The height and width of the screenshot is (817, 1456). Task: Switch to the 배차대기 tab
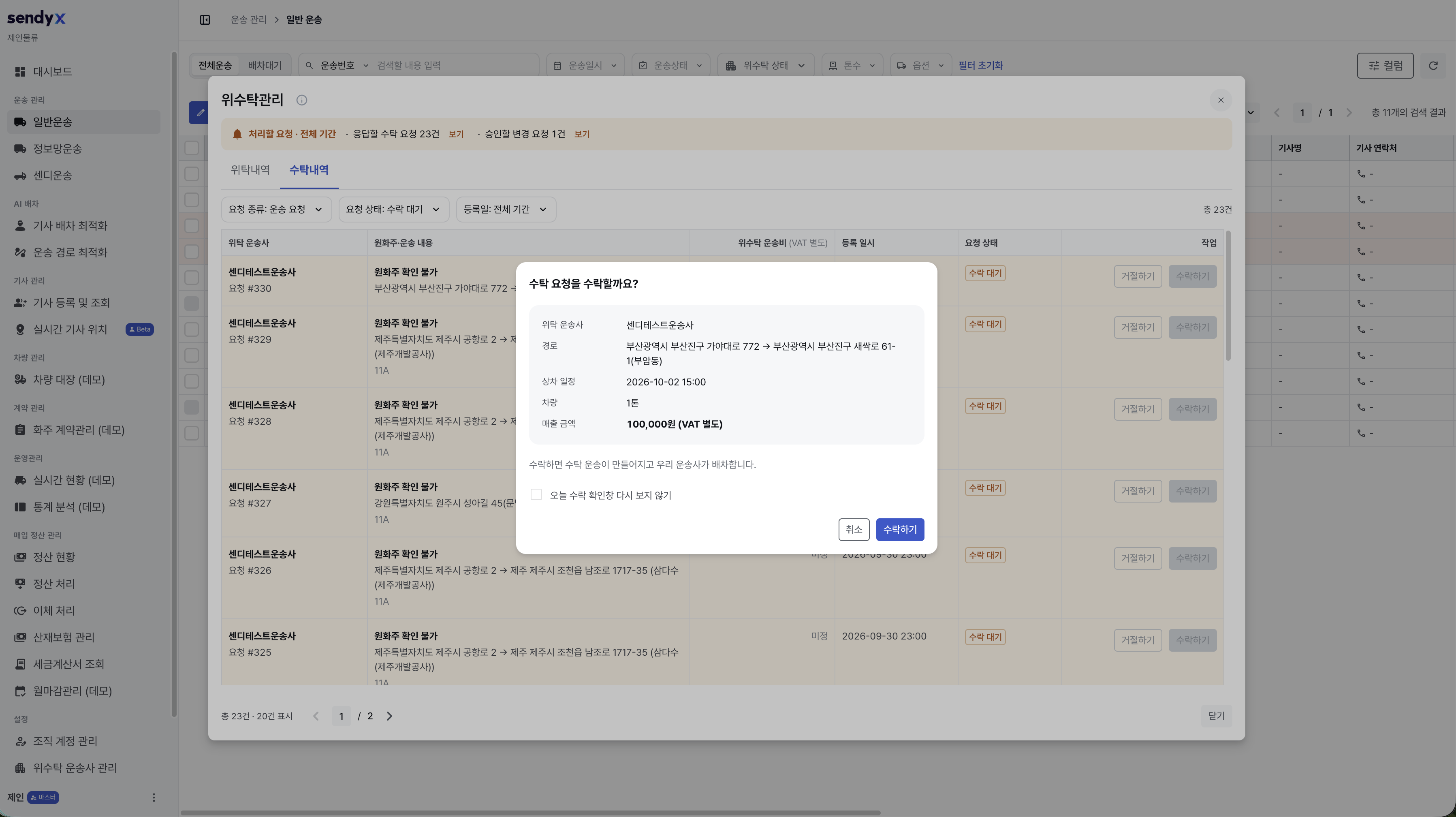point(265,66)
